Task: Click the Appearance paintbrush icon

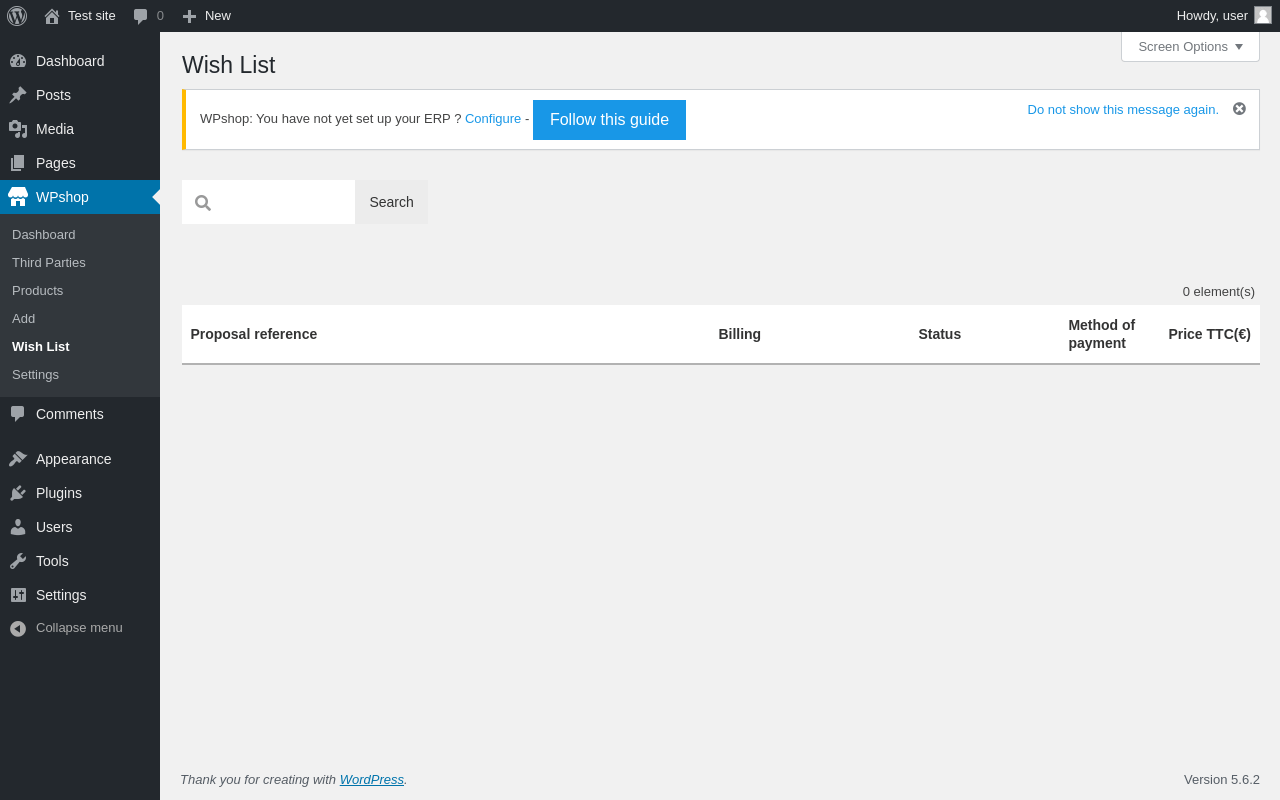Action: 18,459
